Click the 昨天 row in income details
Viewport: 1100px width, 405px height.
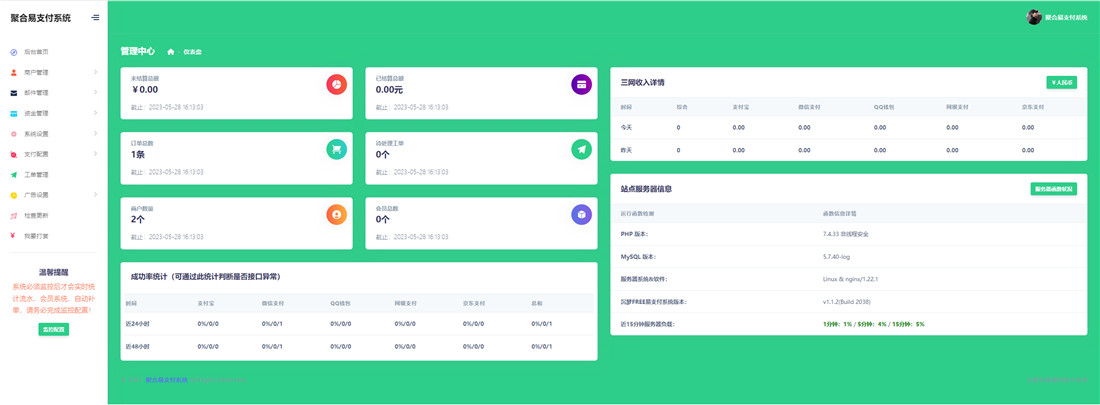click(x=849, y=150)
